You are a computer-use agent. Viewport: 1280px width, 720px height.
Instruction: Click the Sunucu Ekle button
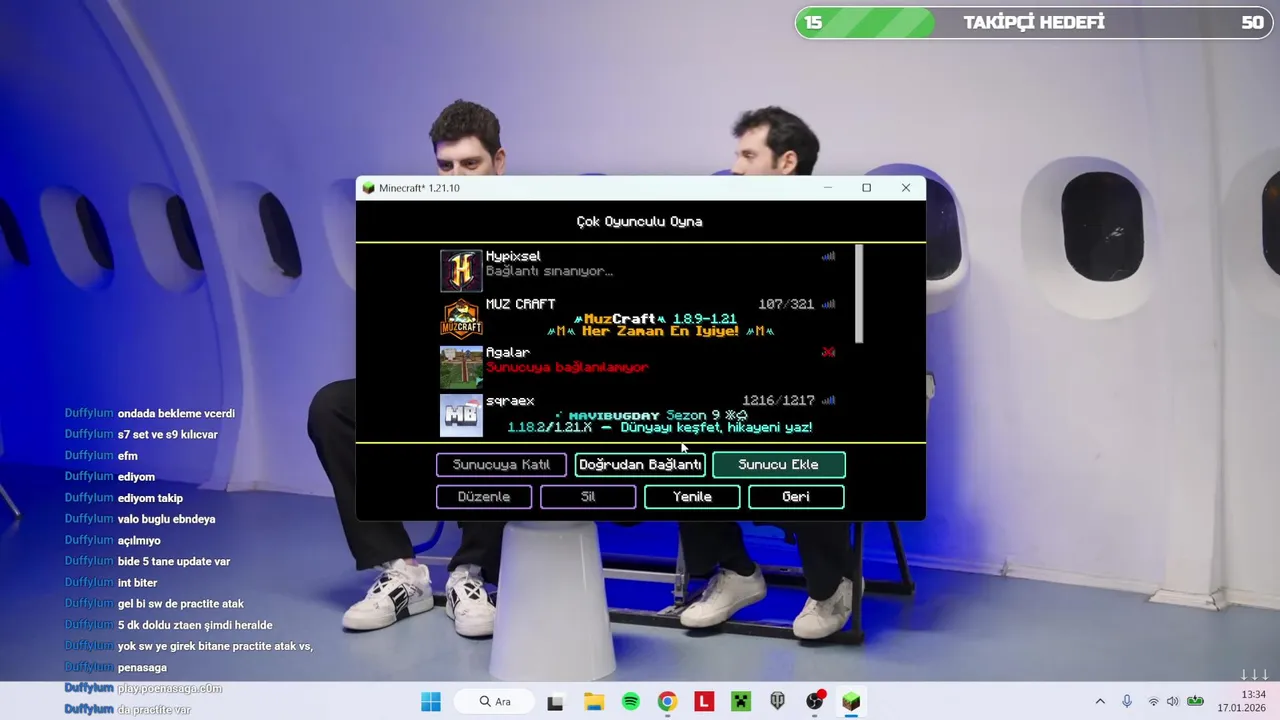click(x=779, y=465)
